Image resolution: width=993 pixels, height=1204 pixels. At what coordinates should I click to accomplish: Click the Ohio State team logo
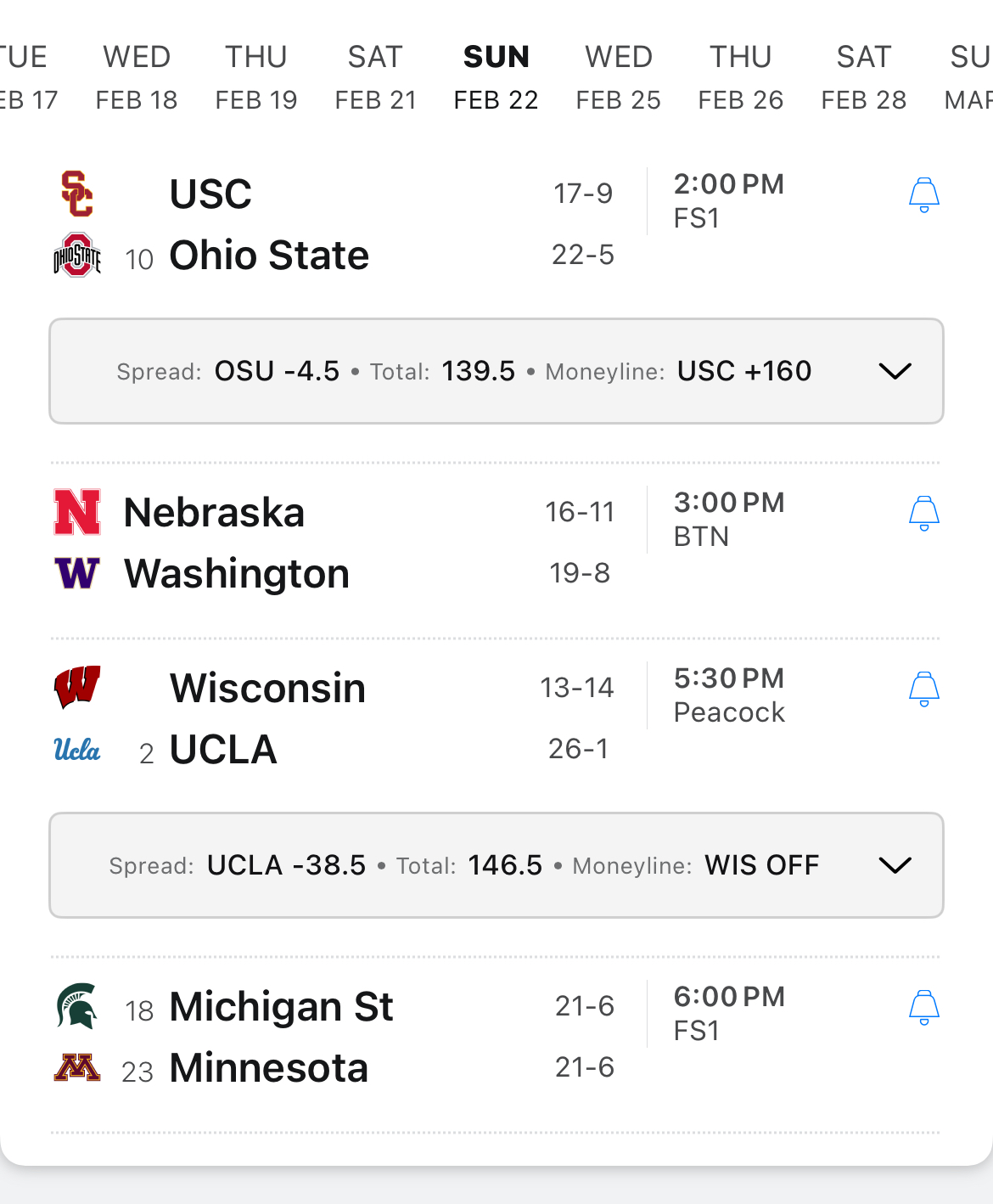click(77, 255)
